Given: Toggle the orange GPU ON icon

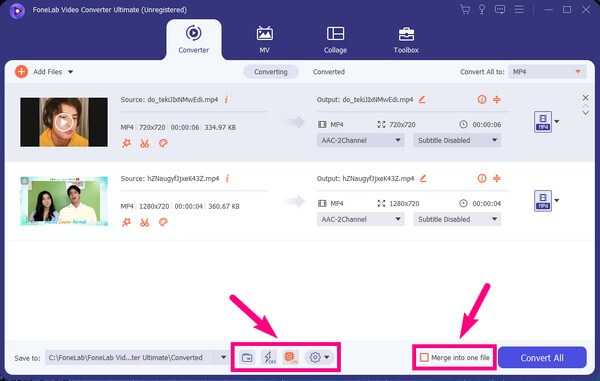Looking at the screenshot, I should (x=290, y=358).
